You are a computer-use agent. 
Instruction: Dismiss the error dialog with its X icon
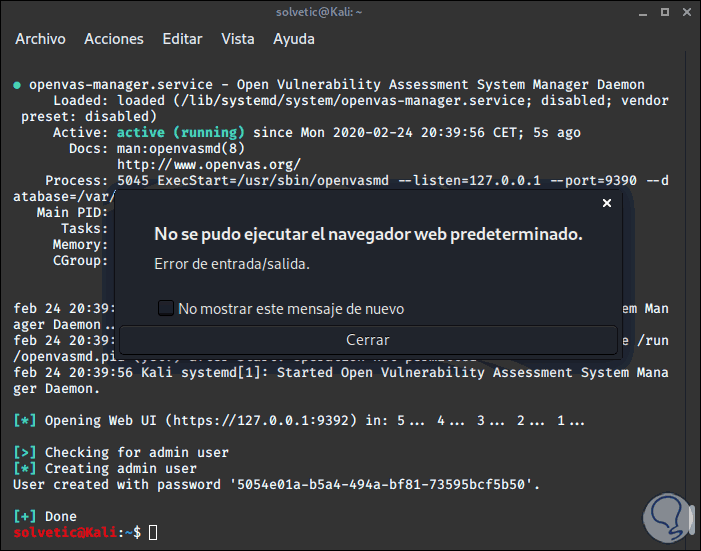tap(606, 203)
